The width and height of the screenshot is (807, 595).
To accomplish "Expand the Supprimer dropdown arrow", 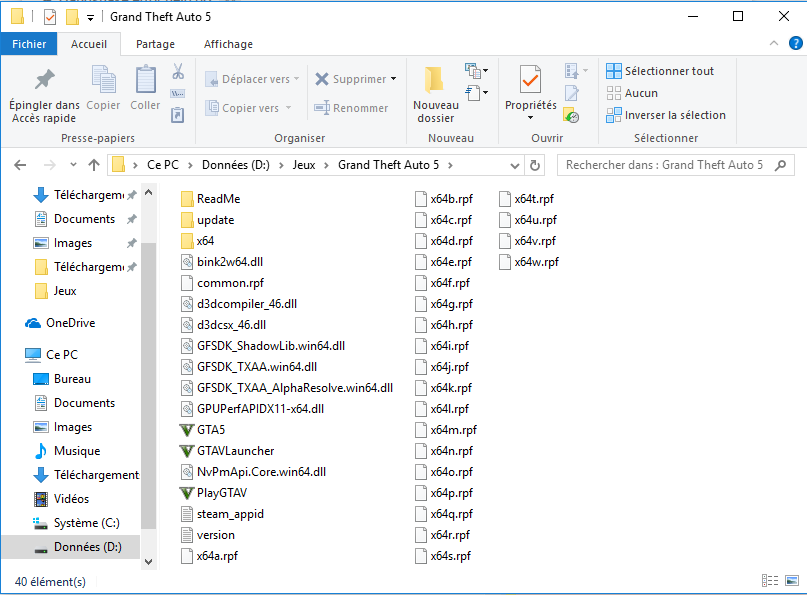I will 394,79.
